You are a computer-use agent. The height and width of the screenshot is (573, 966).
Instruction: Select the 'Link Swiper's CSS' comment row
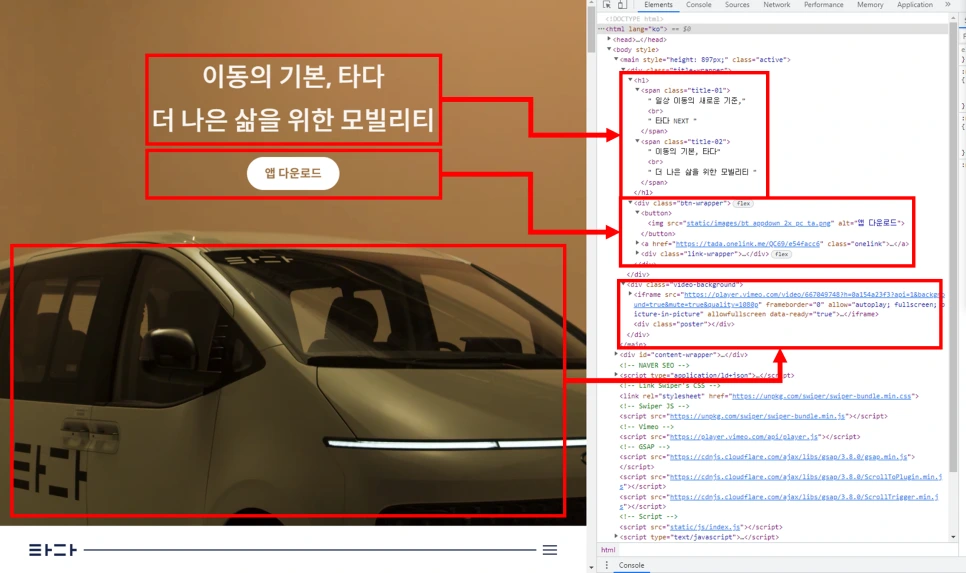click(x=670, y=386)
